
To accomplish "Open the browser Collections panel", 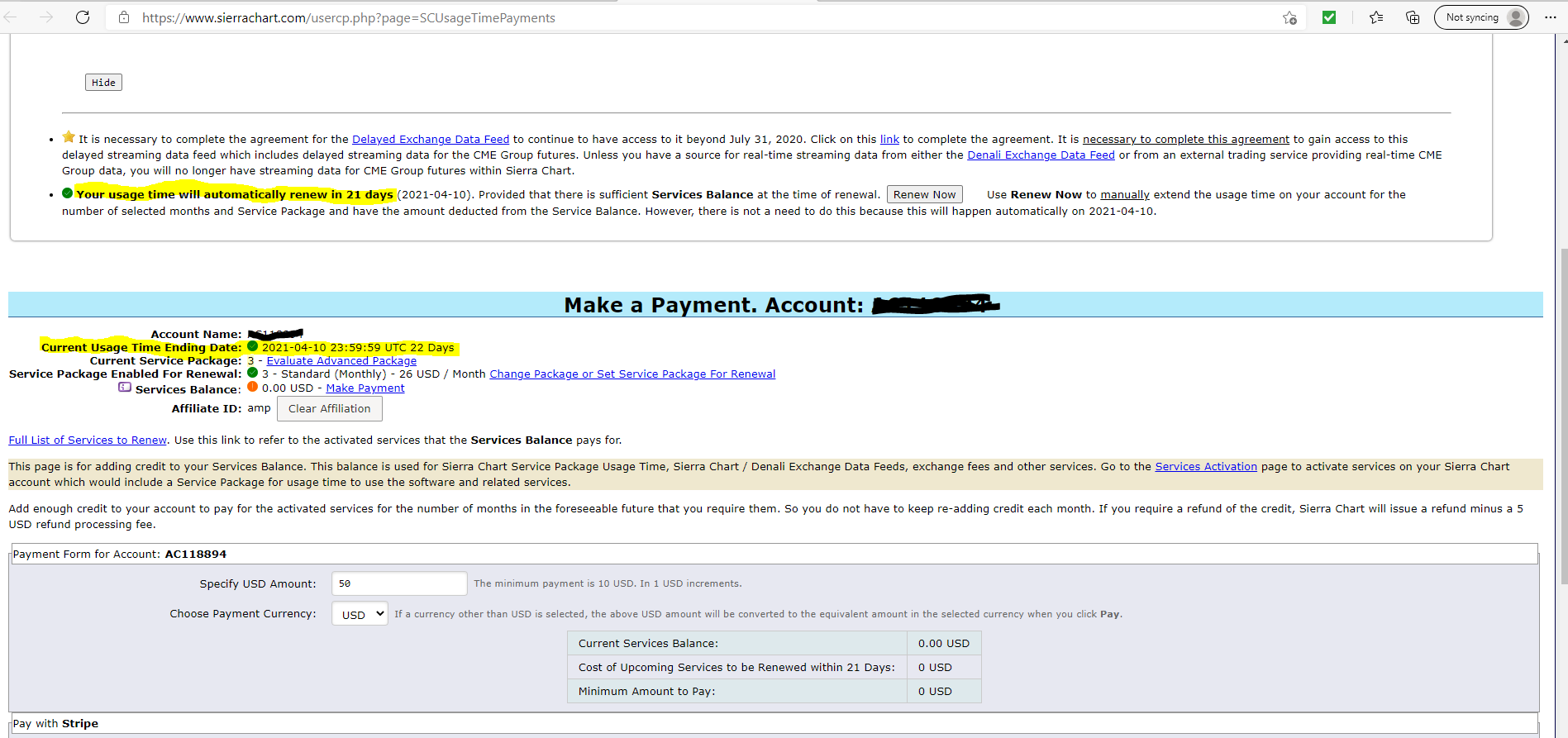I will tap(1413, 17).
